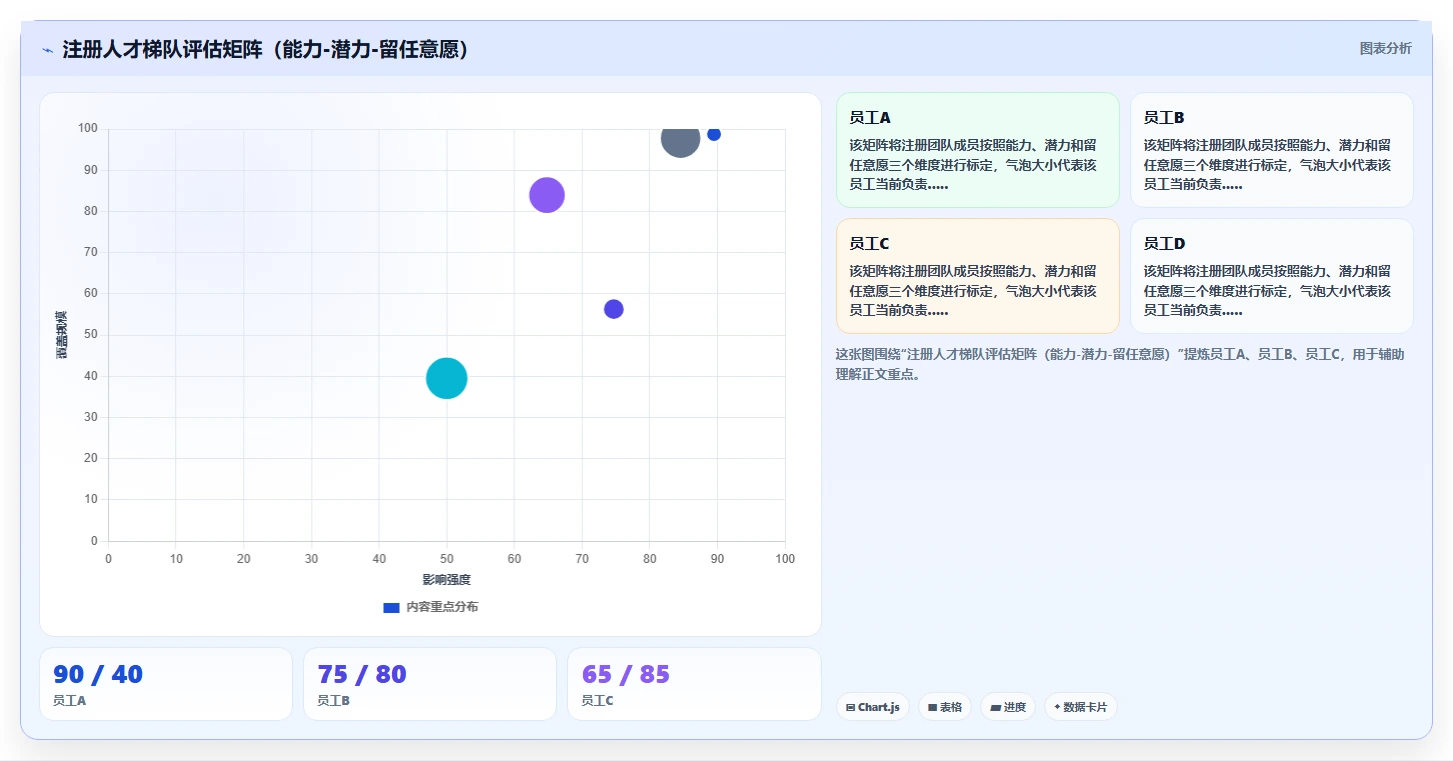Click the 75 / 80 stat card

click(x=430, y=684)
